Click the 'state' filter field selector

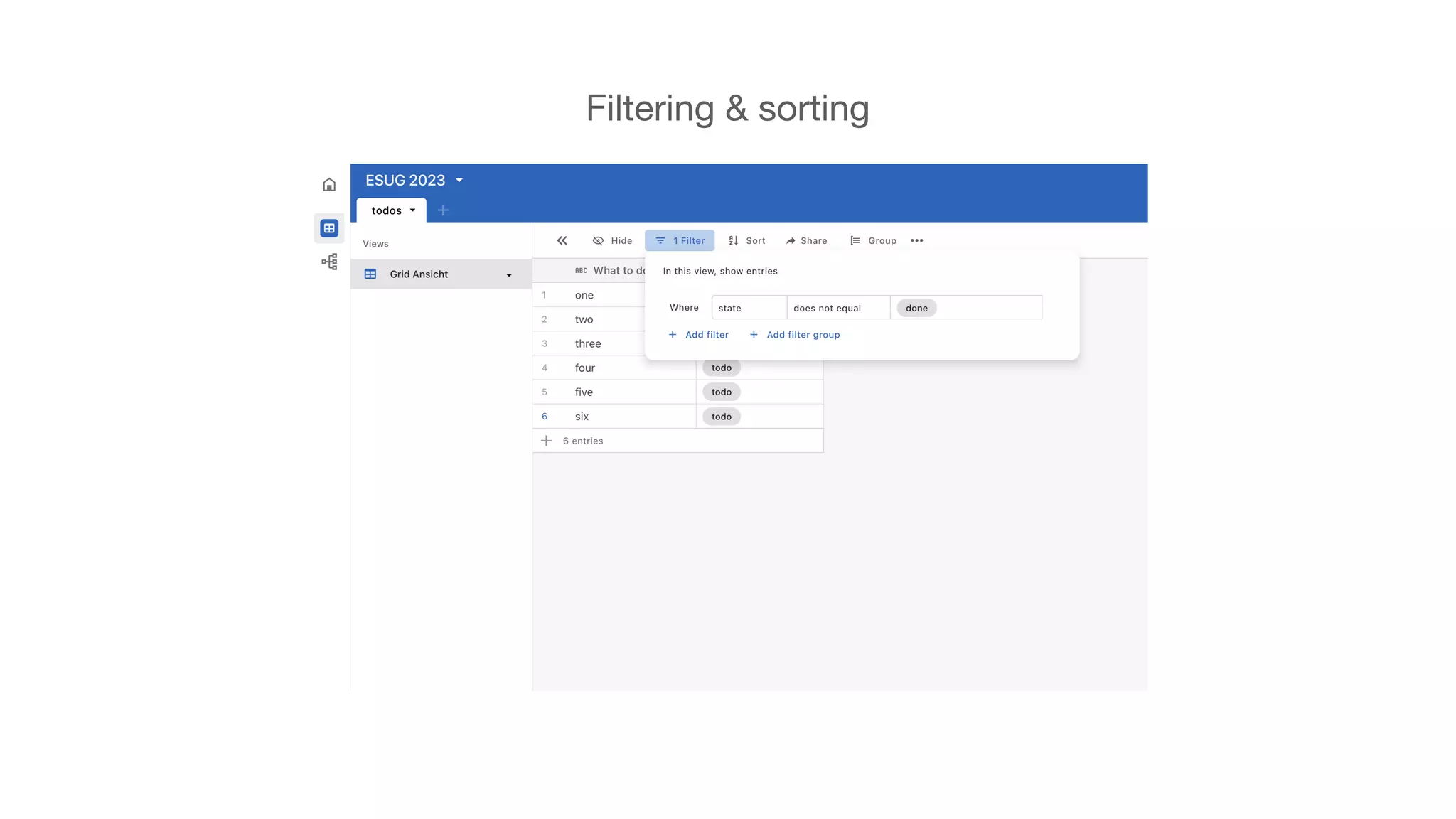pyautogui.click(x=748, y=308)
